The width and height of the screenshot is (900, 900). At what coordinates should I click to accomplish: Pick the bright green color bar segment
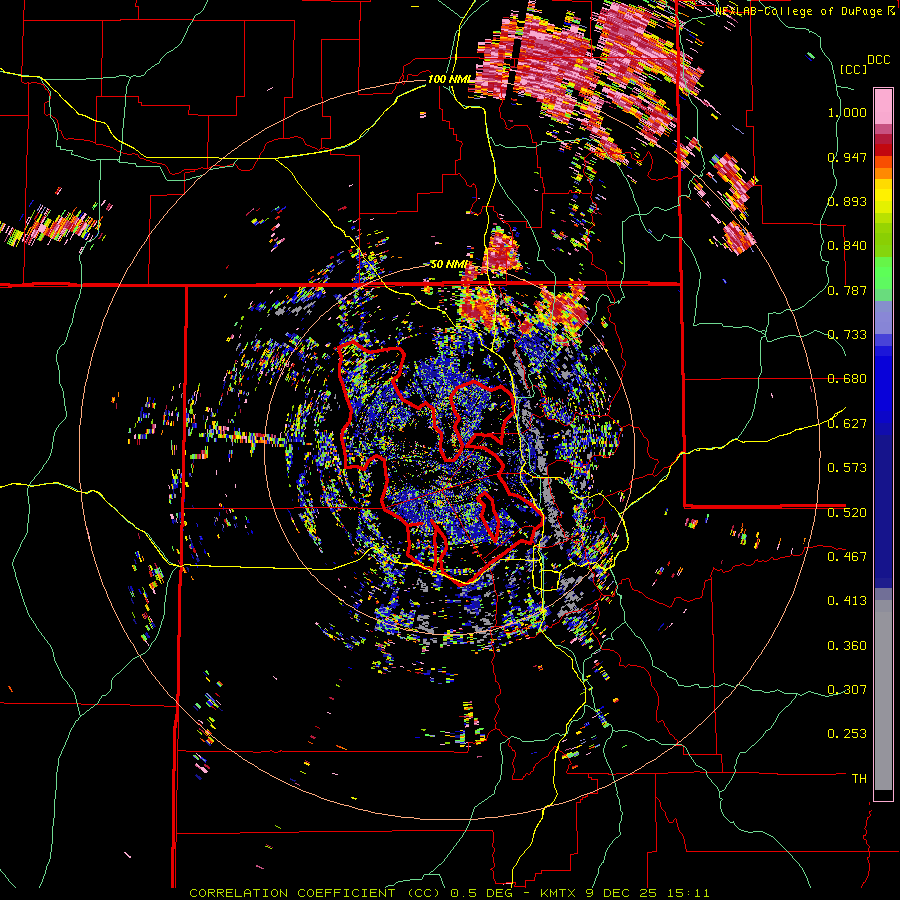(x=883, y=273)
